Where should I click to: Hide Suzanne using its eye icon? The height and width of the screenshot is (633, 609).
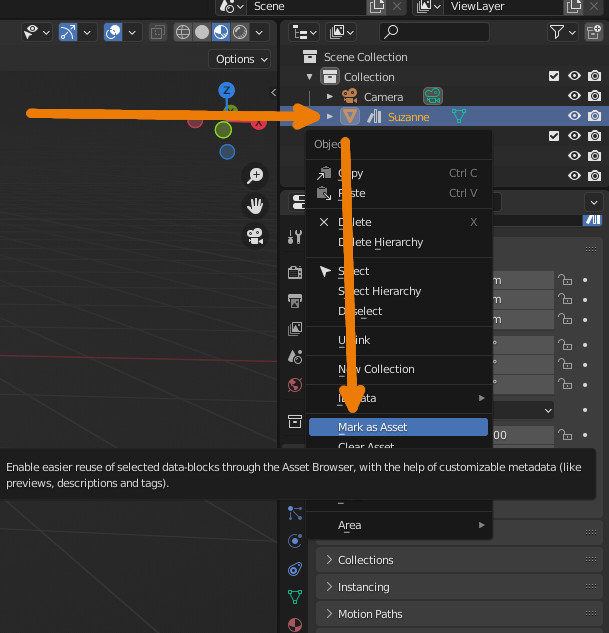(x=575, y=116)
